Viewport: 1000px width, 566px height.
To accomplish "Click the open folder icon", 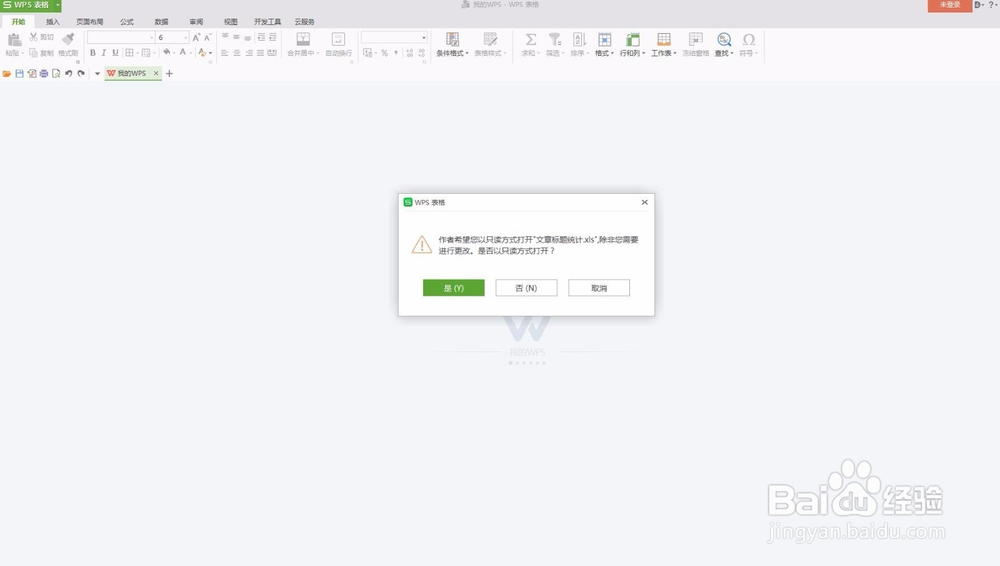I will [x=7, y=73].
